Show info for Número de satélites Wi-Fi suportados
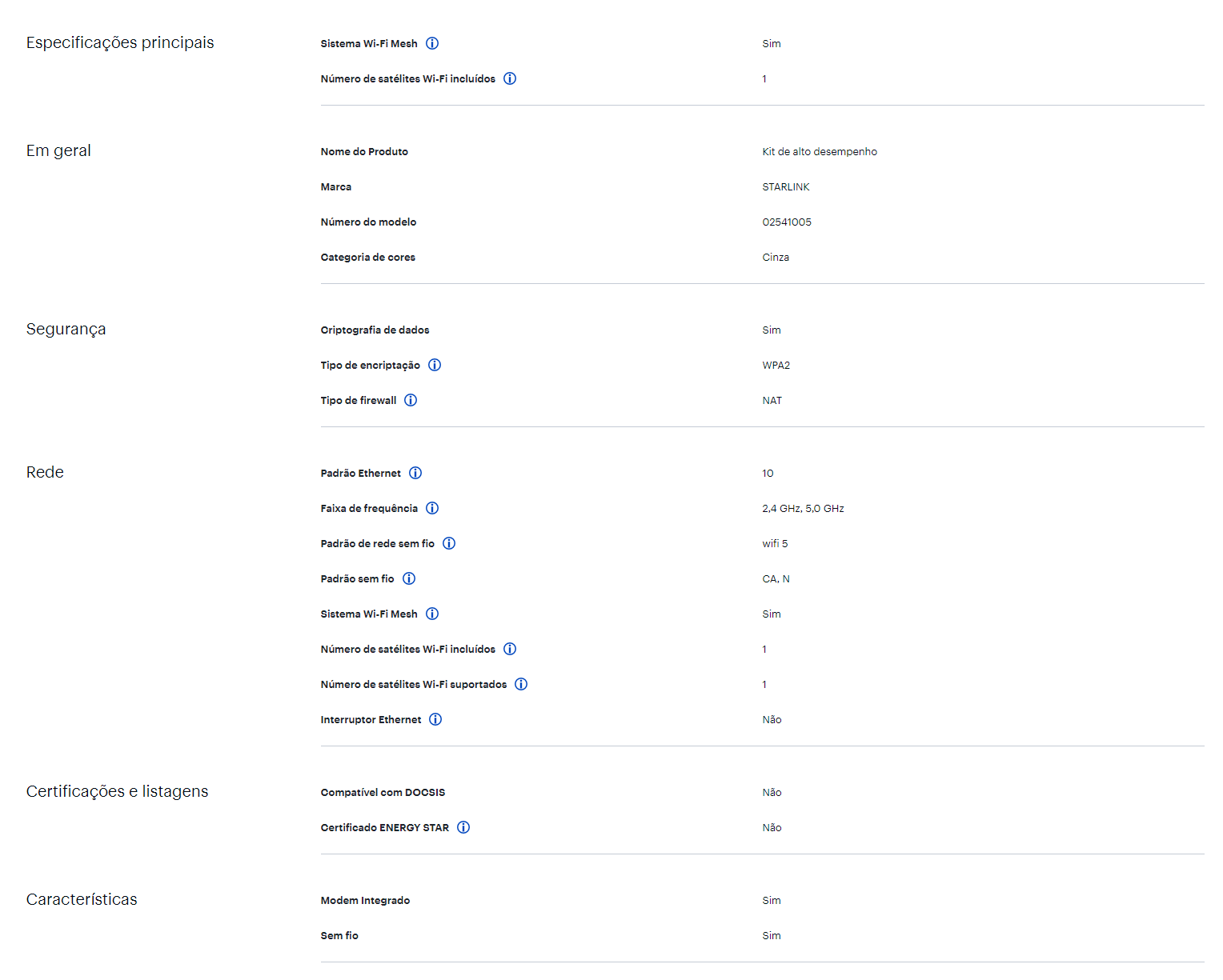This screenshot has width=1223, height=980. 521,684
